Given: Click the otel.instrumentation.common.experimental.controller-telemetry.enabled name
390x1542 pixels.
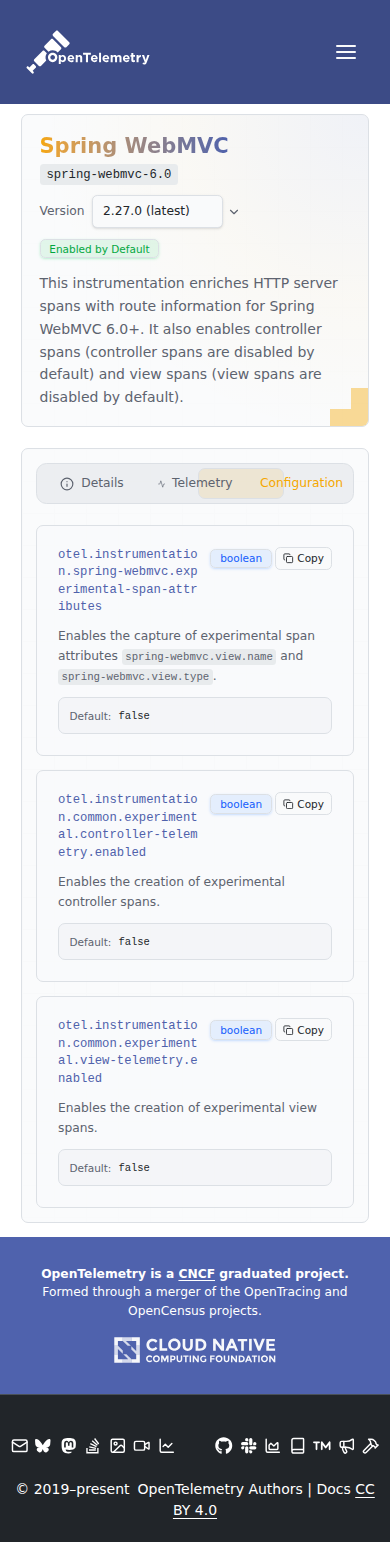Looking at the screenshot, I should tap(128, 826).
